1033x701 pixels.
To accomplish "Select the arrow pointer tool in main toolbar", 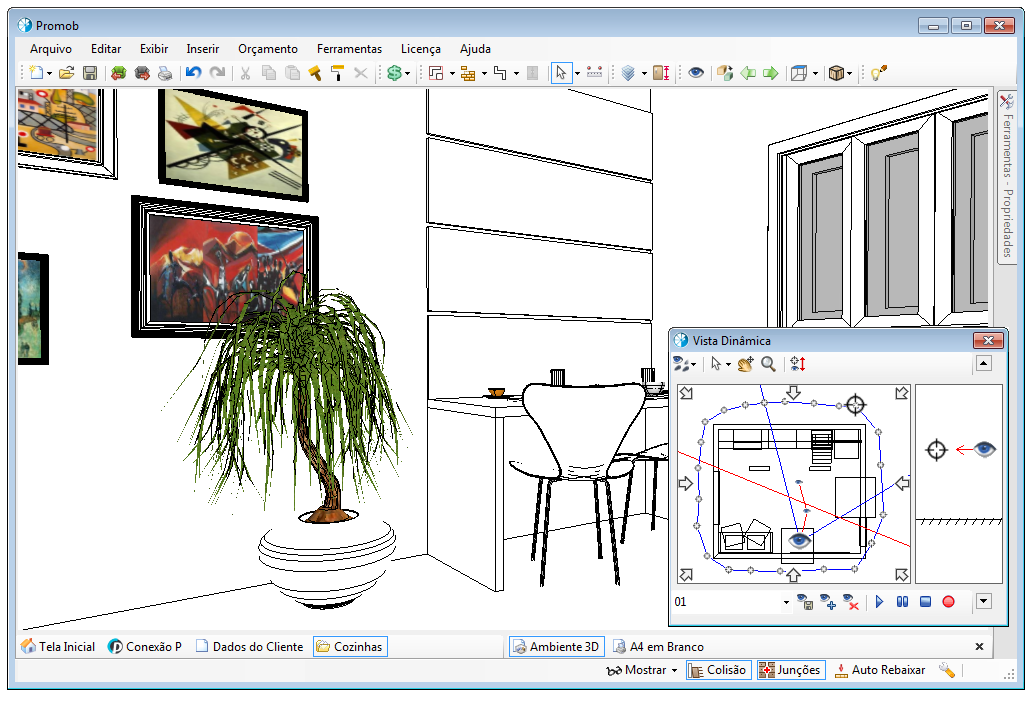I will (x=561, y=73).
